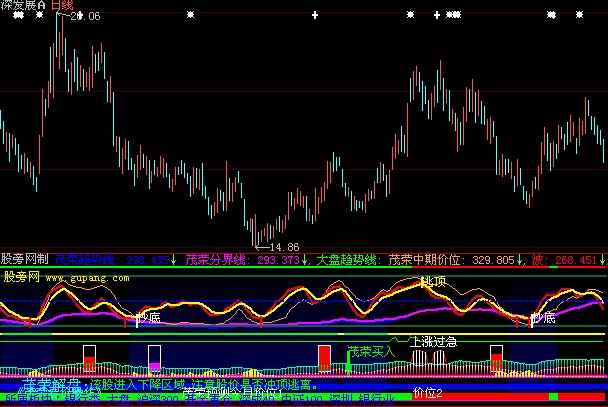Click the 深发展A stock name title
Image resolution: width=608 pixels, height=407 pixels.
23,5
